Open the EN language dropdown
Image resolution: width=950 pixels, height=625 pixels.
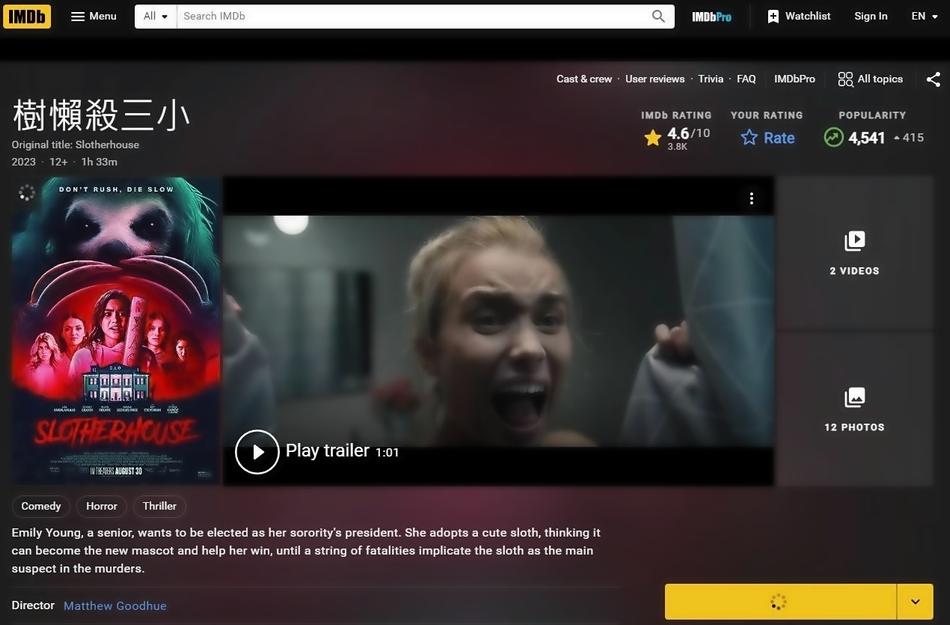[x=924, y=16]
